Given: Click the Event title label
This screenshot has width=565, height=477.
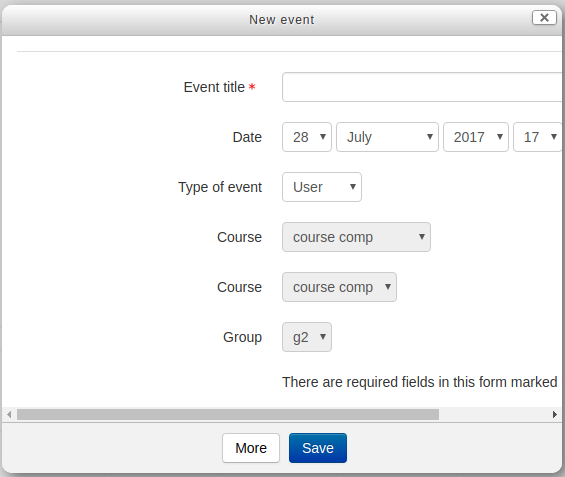Looking at the screenshot, I should [x=214, y=87].
